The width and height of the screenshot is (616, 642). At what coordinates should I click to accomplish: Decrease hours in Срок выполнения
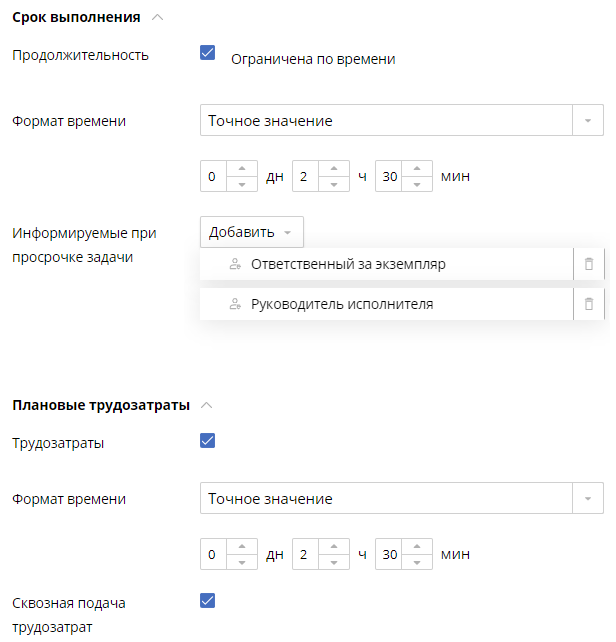click(334, 184)
